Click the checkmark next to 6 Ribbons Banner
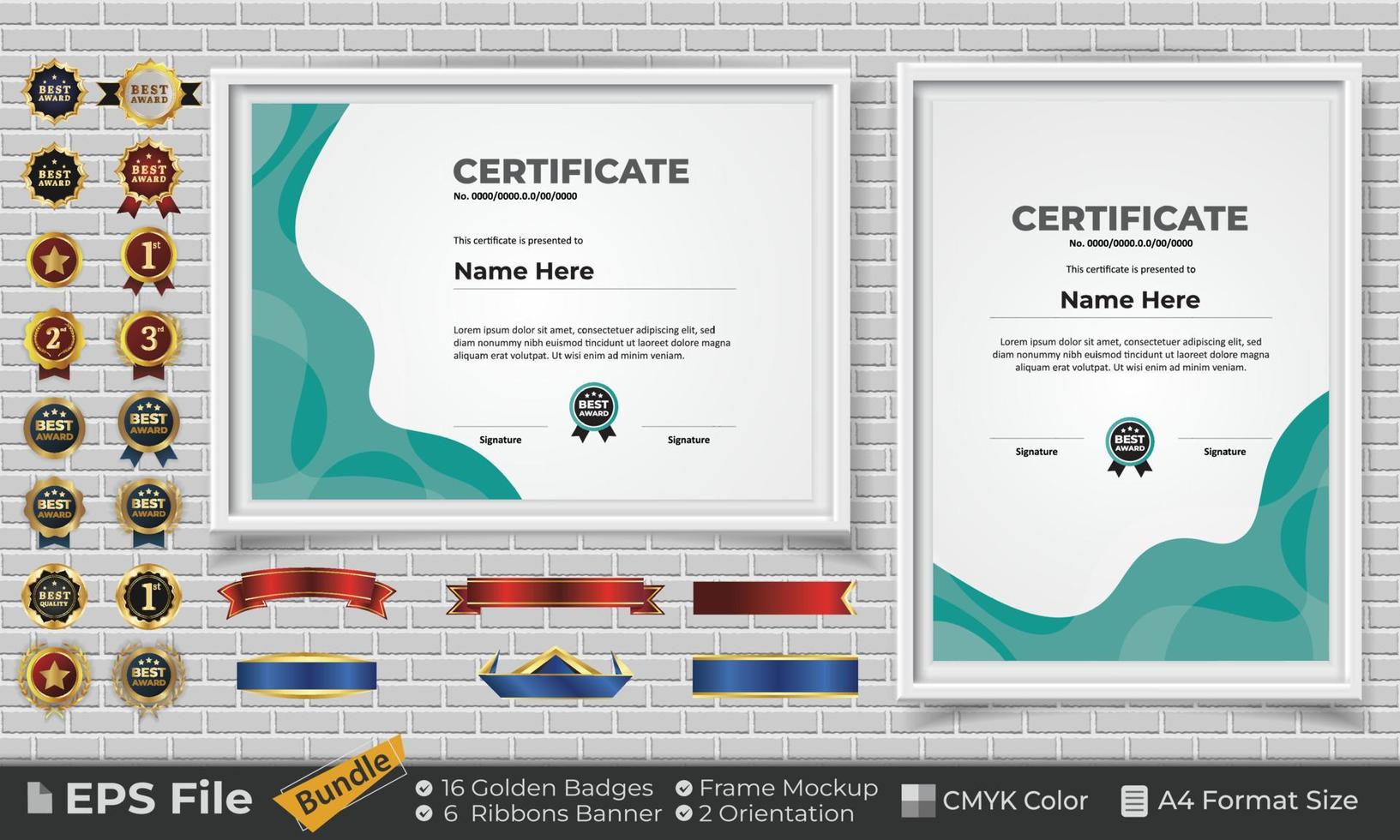 pos(424,813)
